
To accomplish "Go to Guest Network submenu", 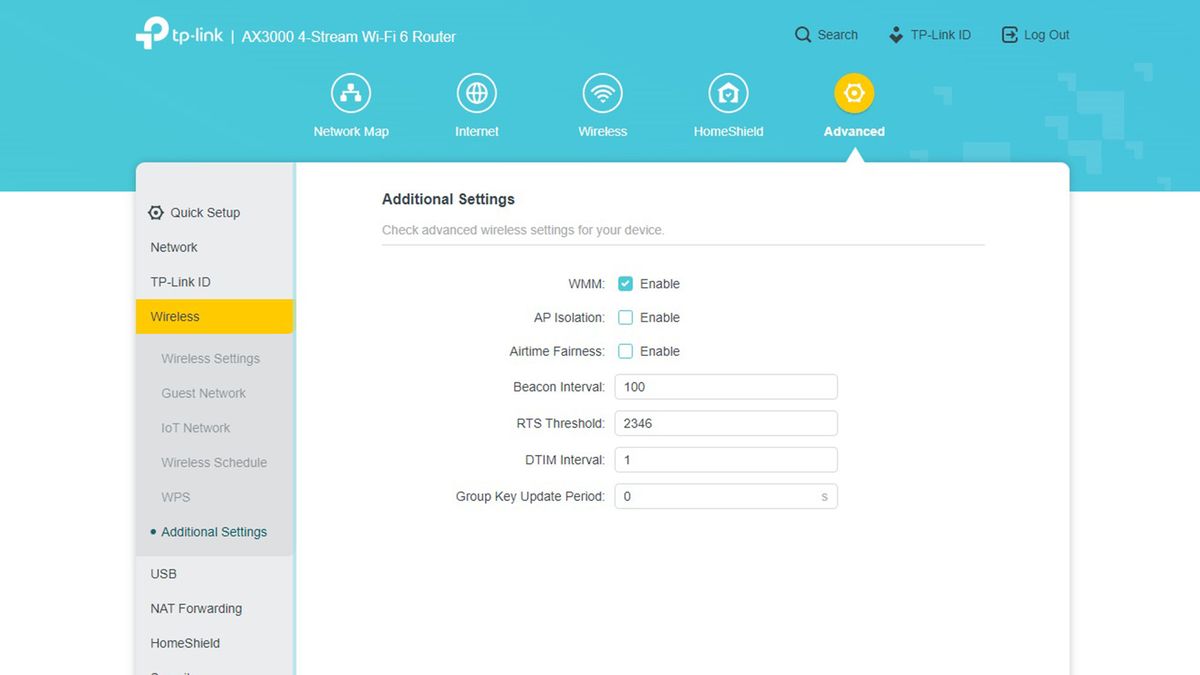I will pyautogui.click(x=203, y=394).
